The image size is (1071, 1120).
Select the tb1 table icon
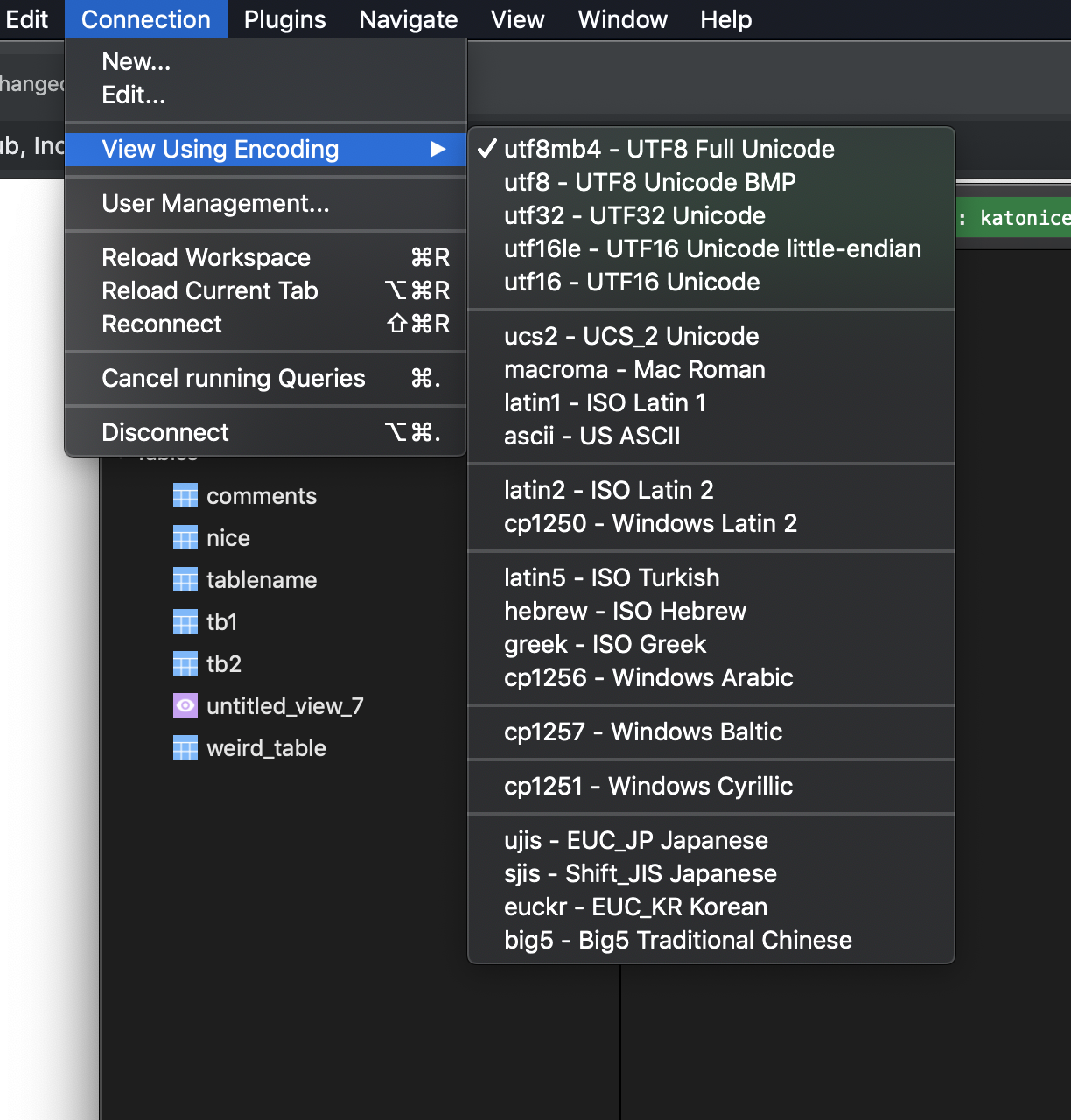(x=185, y=621)
